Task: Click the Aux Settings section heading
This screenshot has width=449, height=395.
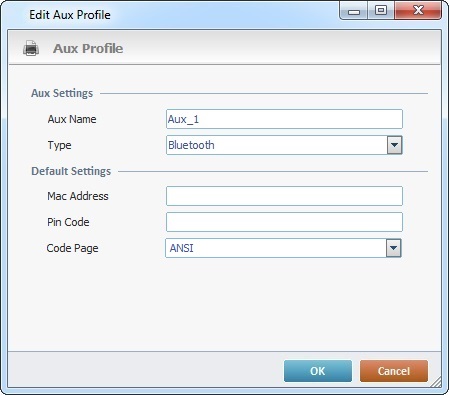Action: coord(62,93)
